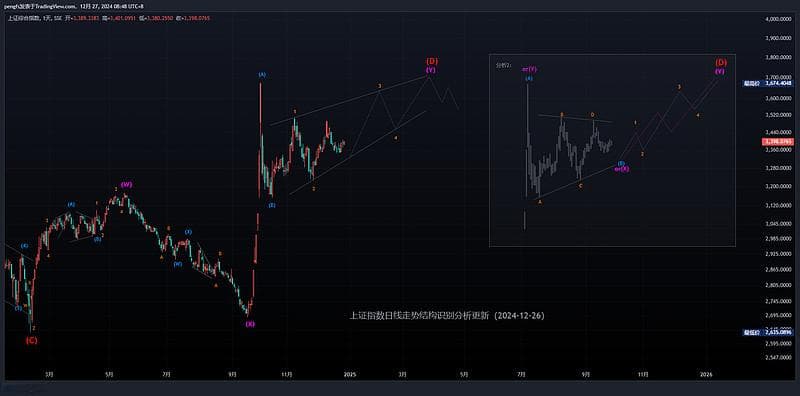Click the 分析2: label in the inset panel
This screenshot has height=396, width=800.
(x=503, y=65)
